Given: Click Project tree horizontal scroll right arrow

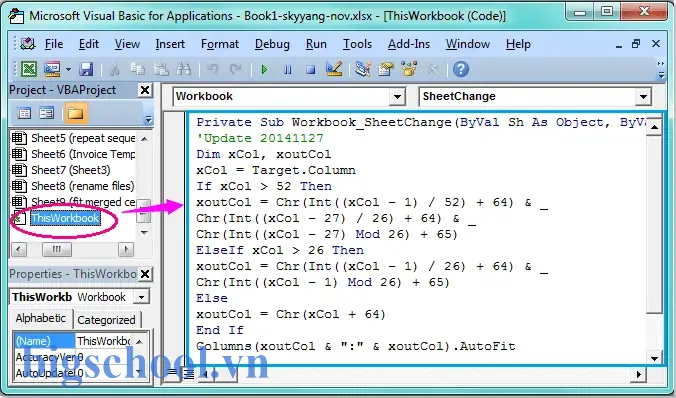Looking at the screenshot, I should tap(125, 249).
